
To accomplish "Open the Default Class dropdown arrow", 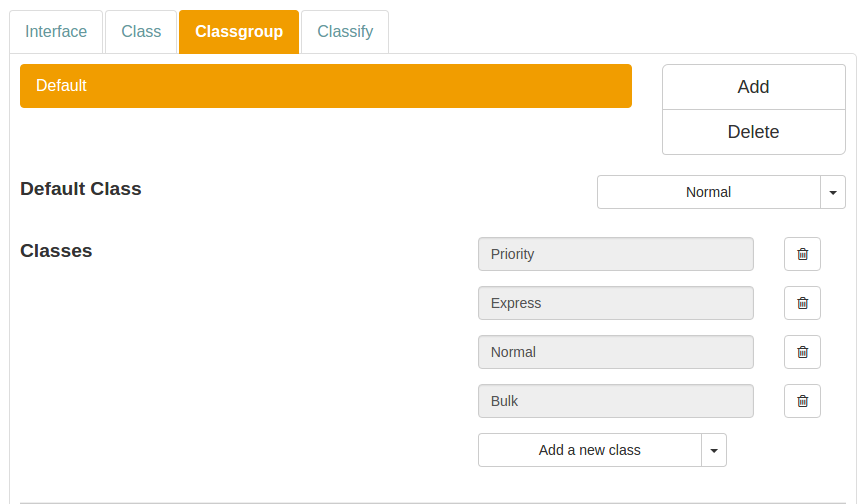I will point(833,192).
